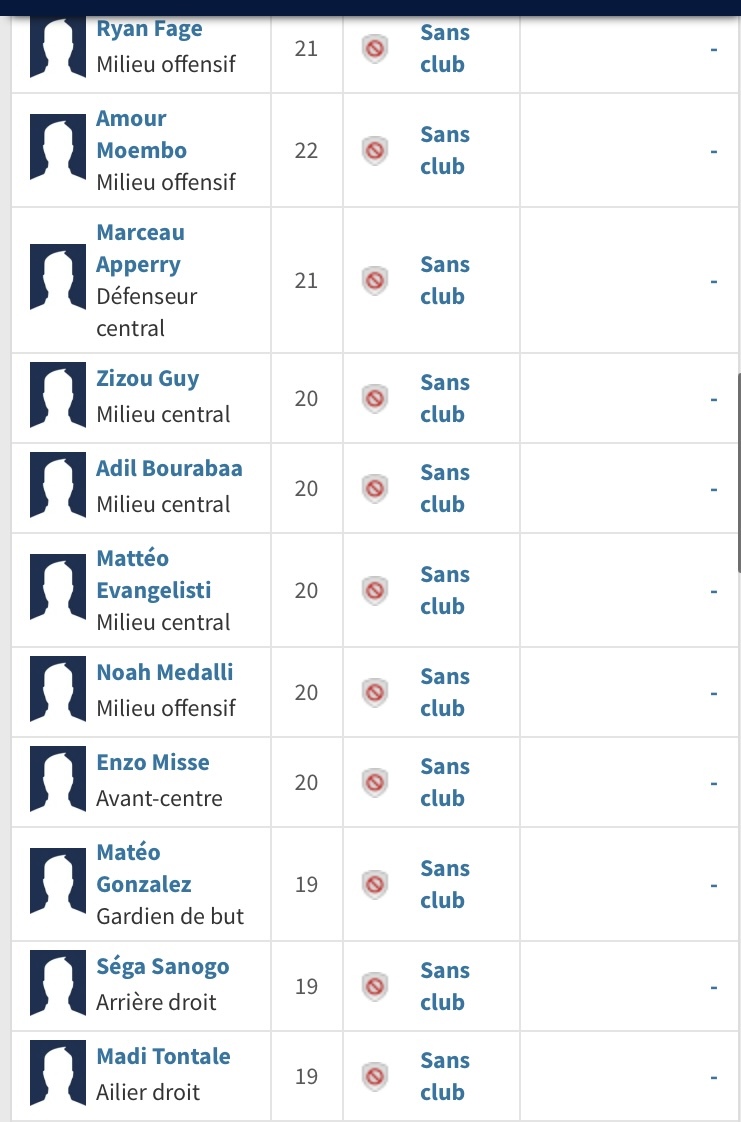Click the no-club badge icon in Séga Sanogo's row
741x1122 pixels.
[x=375, y=987]
